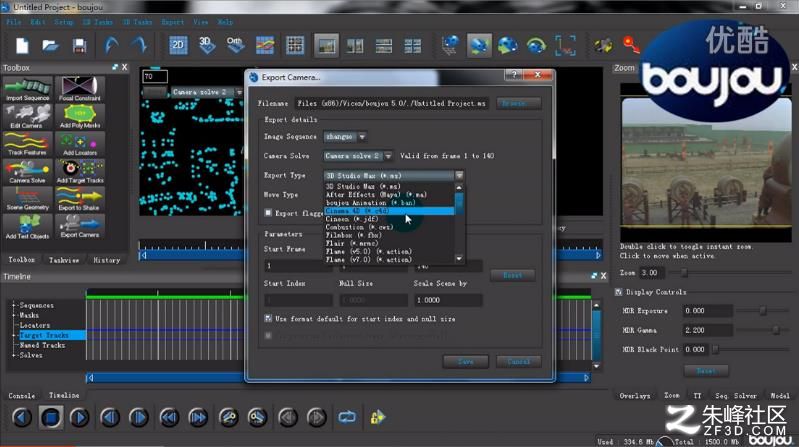The width and height of the screenshot is (799, 447).
Task: Select Add Test Objects tool
Action: coord(28,227)
